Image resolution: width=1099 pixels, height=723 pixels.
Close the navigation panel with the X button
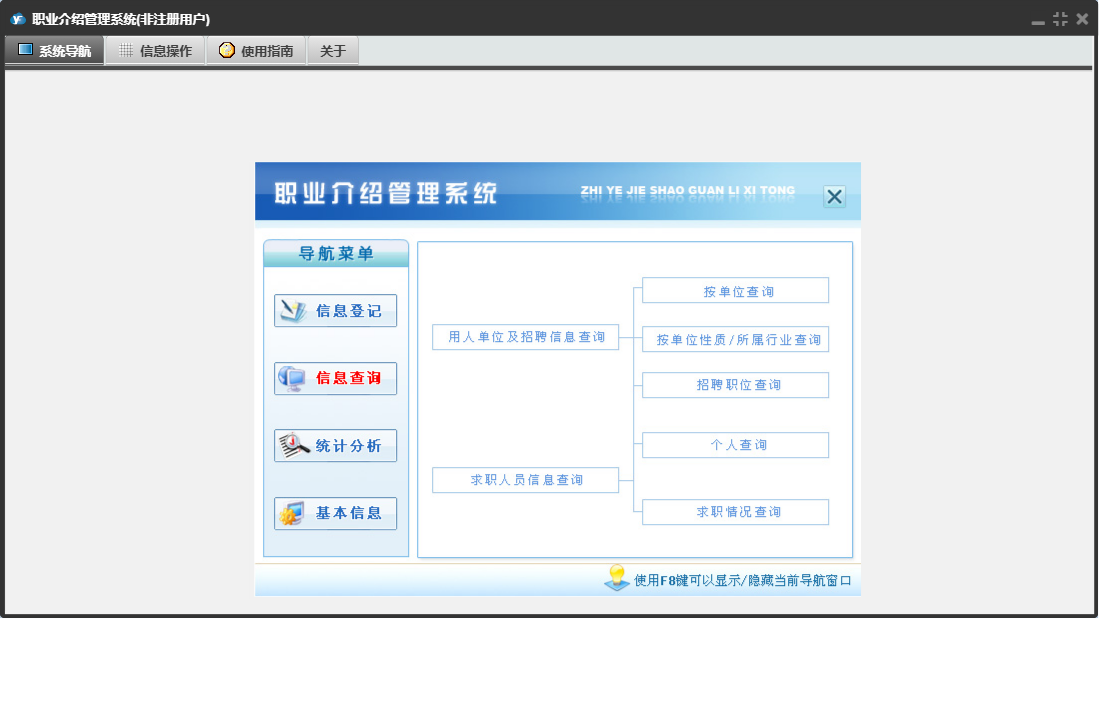coord(834,196)
